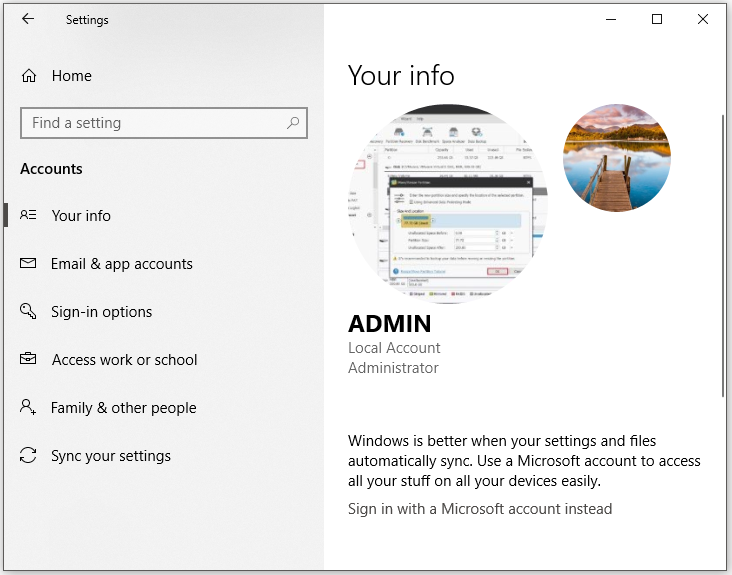Focus the Find a setting field
Viewport: 732px width, 575px height.
coord(164,123)
